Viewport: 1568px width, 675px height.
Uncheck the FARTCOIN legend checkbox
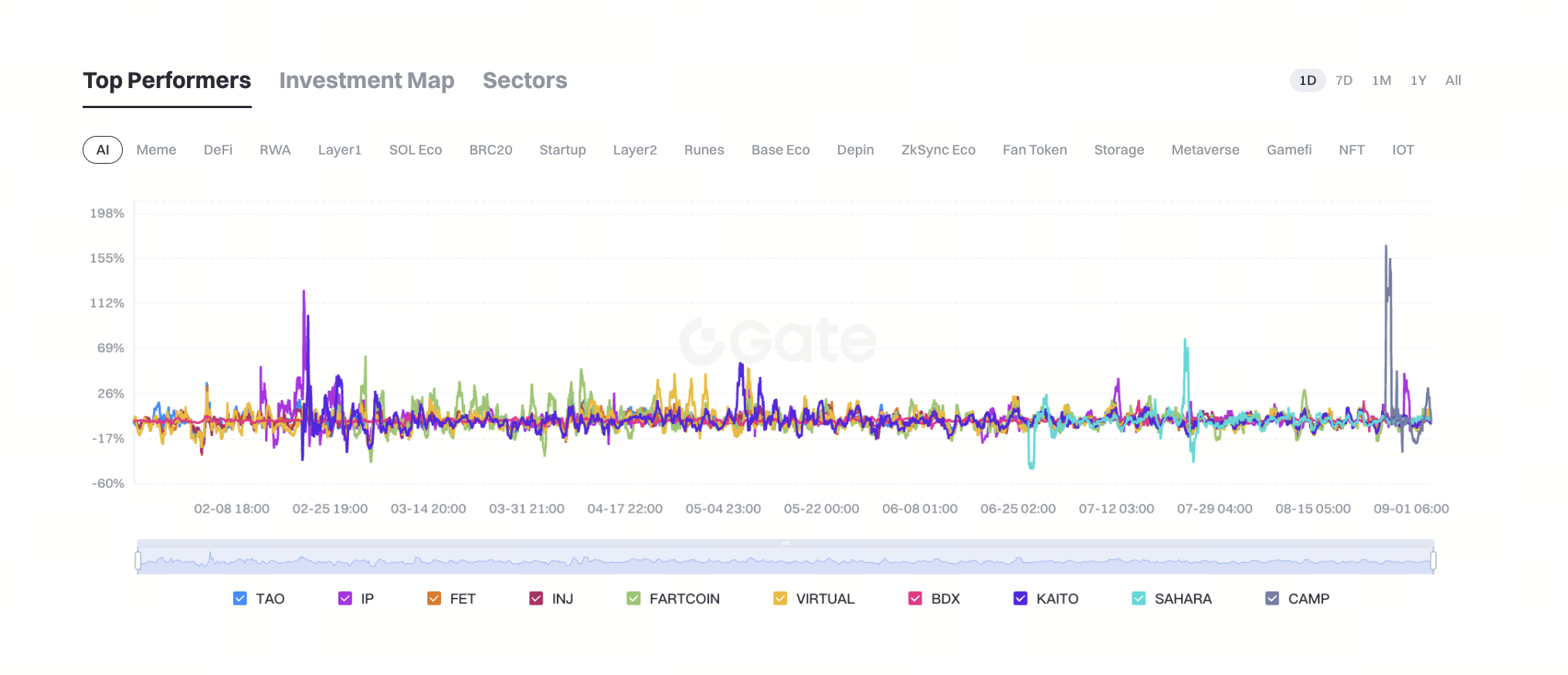coord(634,599)
